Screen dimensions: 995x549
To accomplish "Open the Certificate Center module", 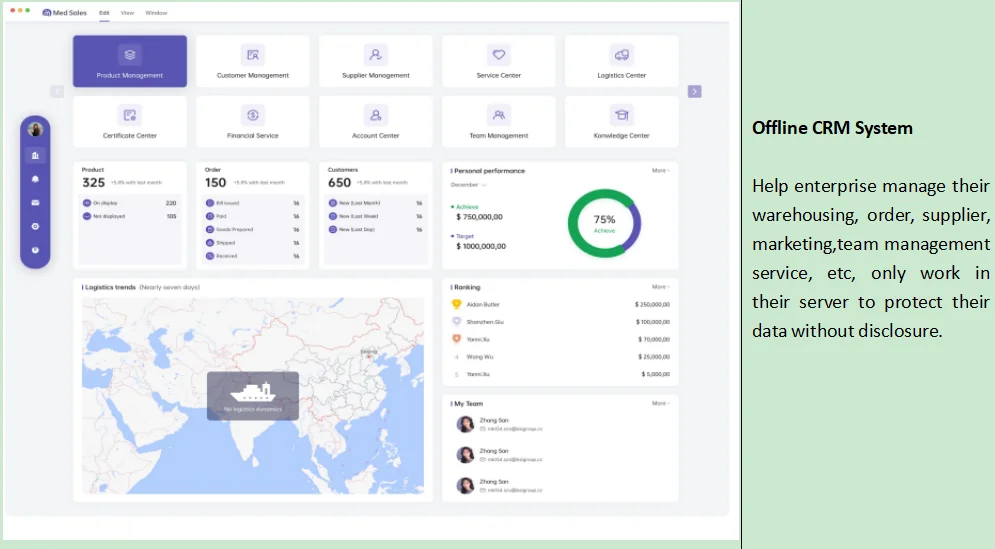I will pyautogui.click(x=129, y=122).
